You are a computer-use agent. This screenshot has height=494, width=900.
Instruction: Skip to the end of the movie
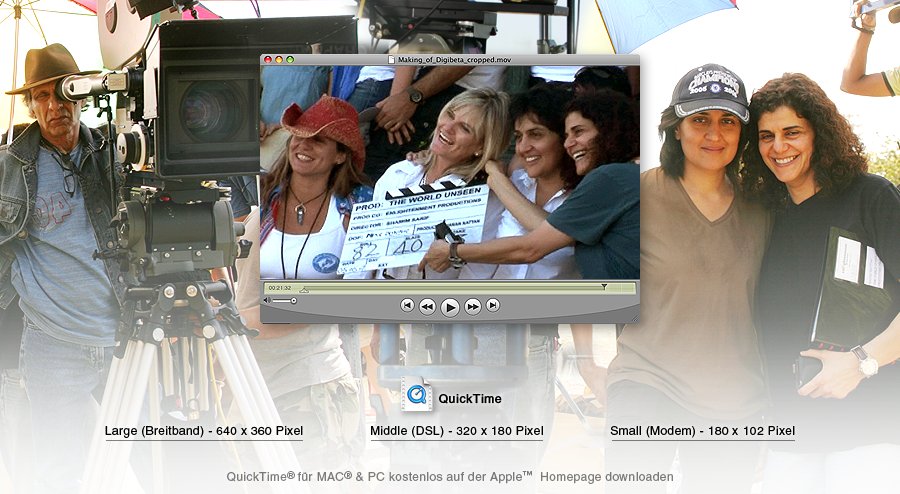point(493,305)
